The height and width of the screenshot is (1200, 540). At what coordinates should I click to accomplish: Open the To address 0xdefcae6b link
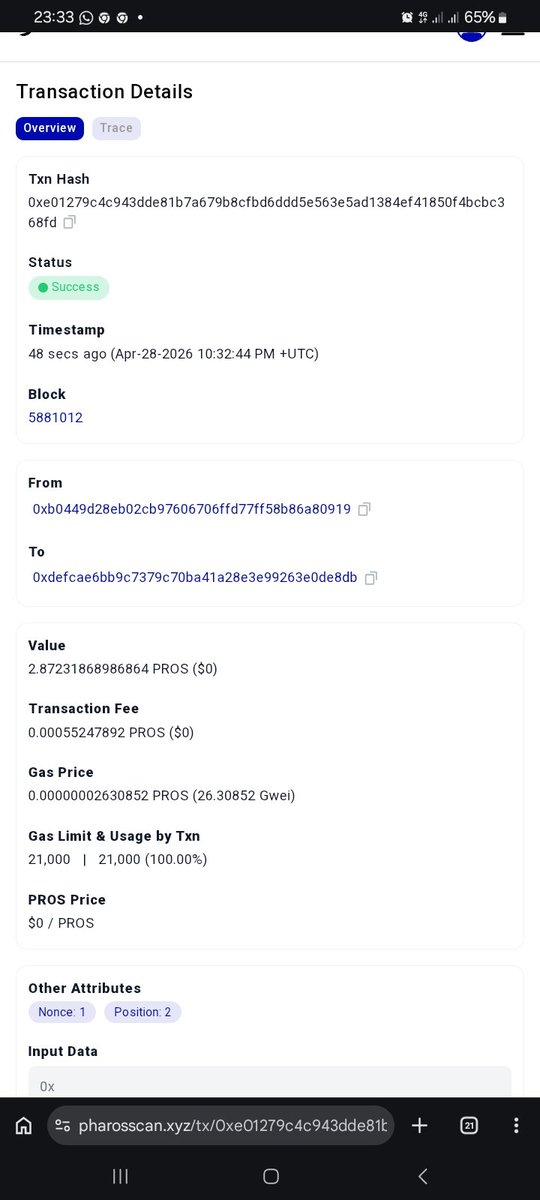[x=195, y=578]
